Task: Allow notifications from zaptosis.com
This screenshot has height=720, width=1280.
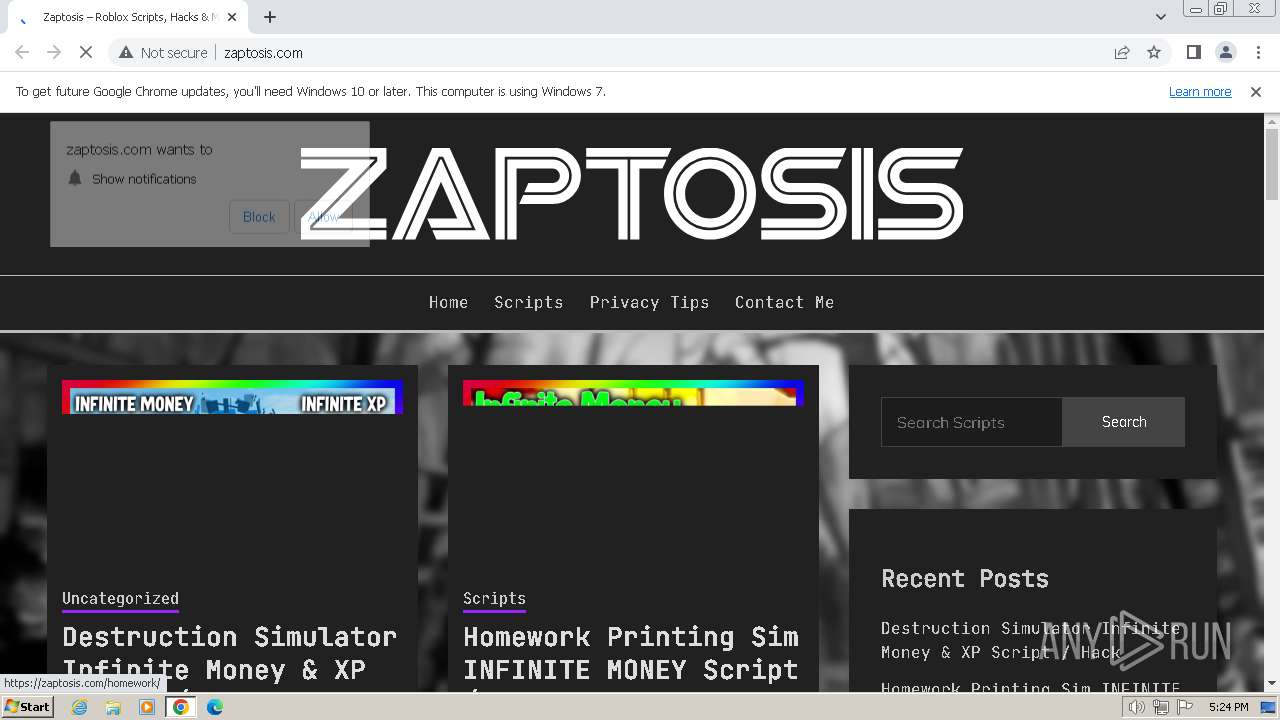Action: pyautogui.click(x=323, y=217)
